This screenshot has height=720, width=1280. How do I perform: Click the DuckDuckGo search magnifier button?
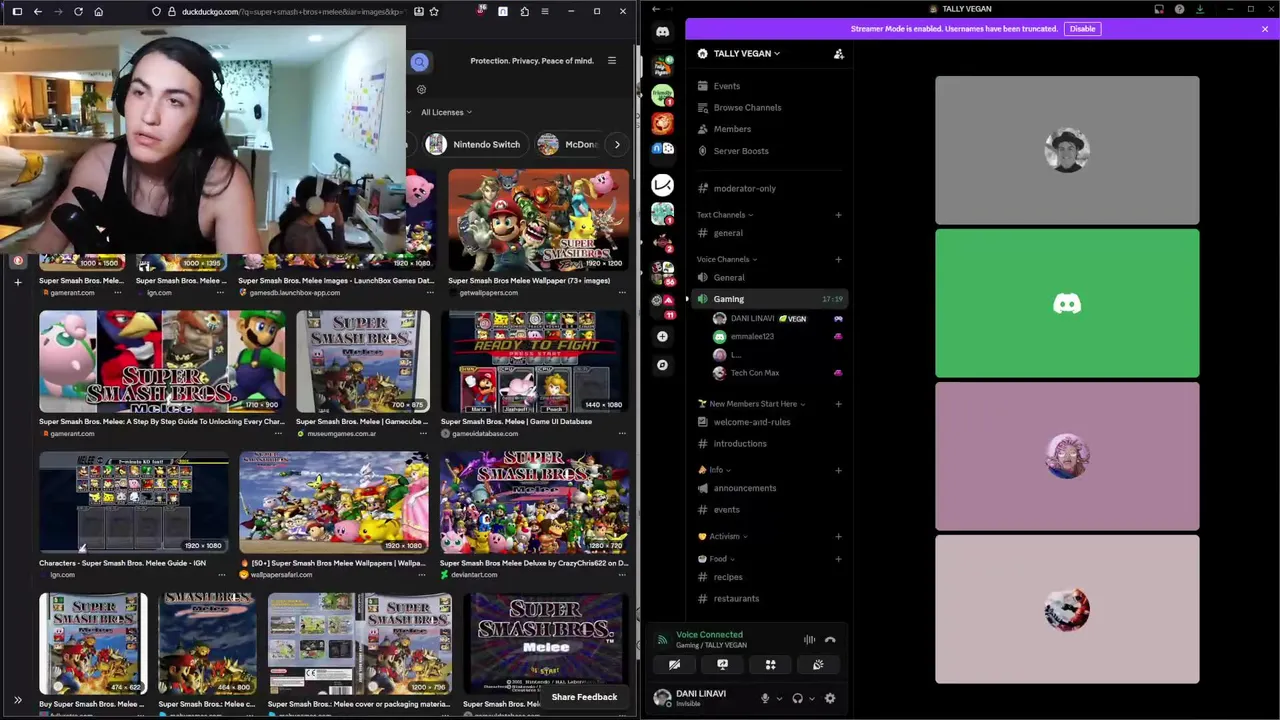point(419,62)
